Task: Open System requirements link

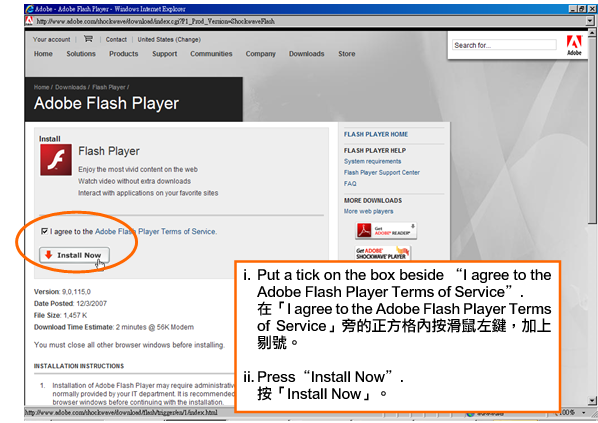Action: (x=372, y=161)
